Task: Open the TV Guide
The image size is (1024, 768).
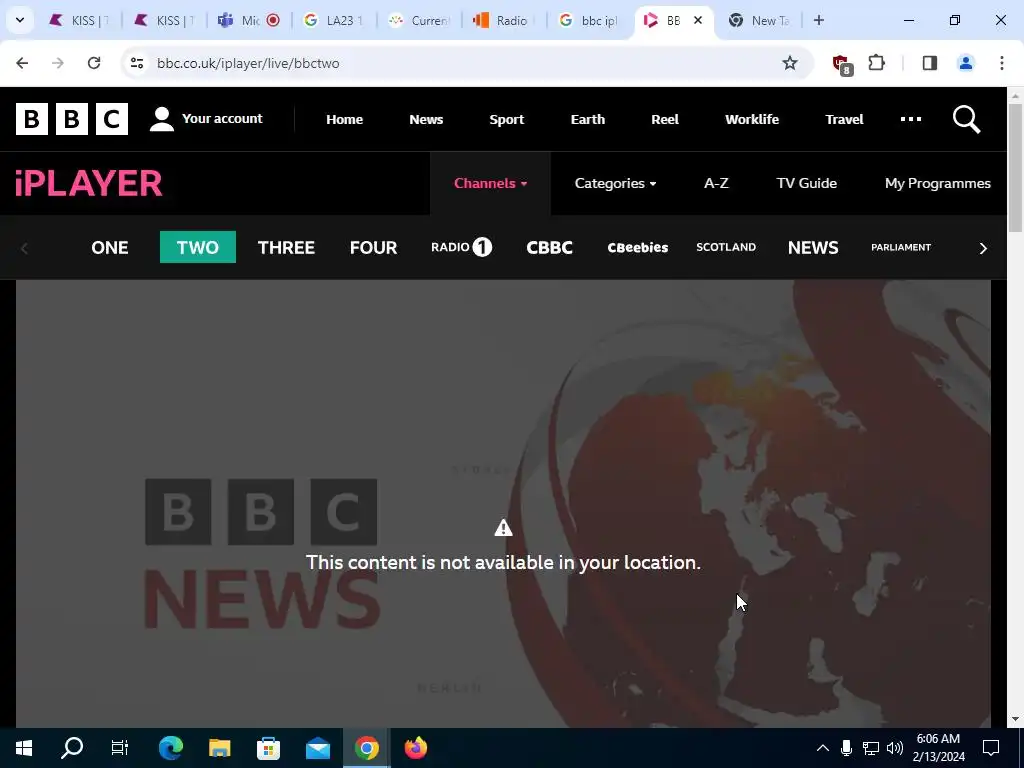Action: tap(807, 184)
